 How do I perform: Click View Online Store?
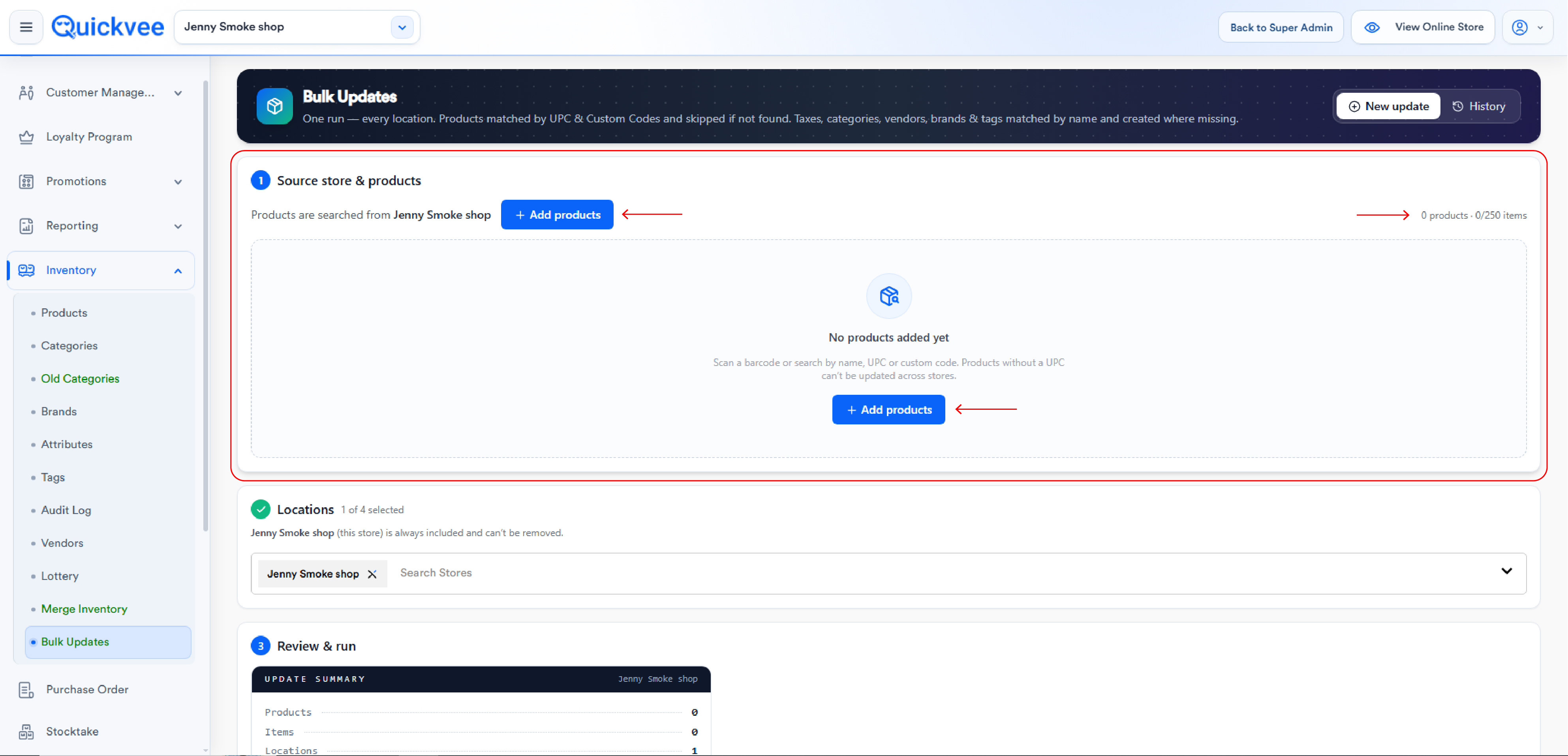point(1423,27)
